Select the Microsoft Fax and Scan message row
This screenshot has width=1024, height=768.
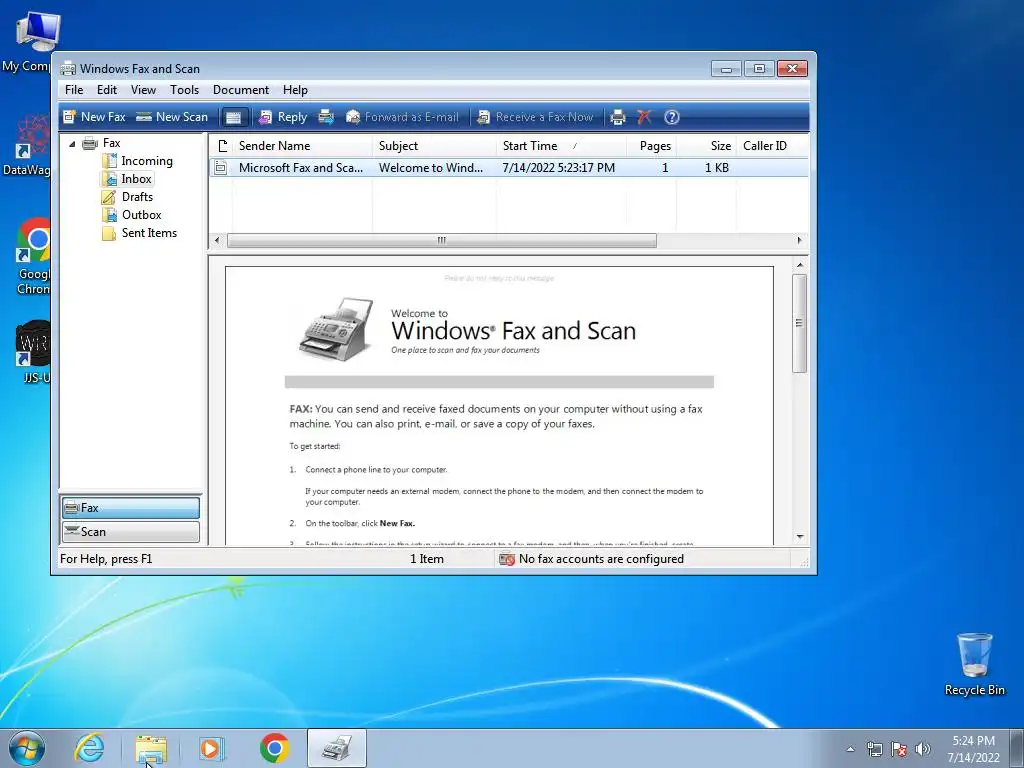509,168
